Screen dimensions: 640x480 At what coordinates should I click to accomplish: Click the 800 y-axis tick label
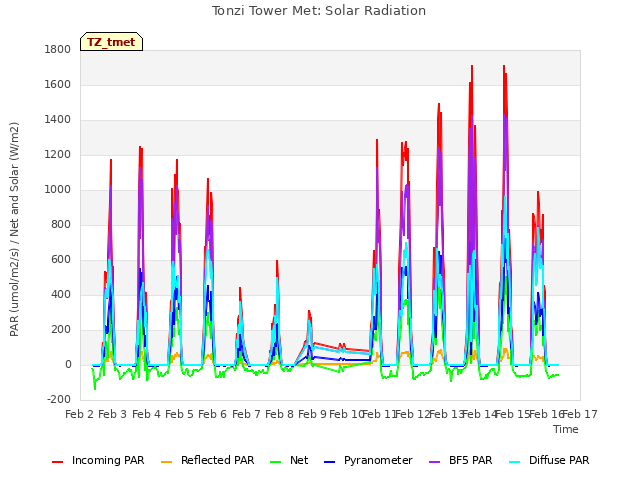61,224
